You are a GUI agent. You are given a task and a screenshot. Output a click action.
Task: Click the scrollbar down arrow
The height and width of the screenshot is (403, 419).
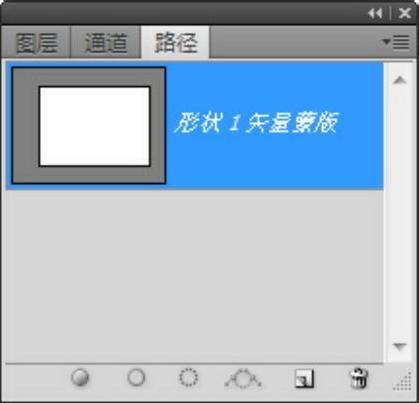point(400,347)
